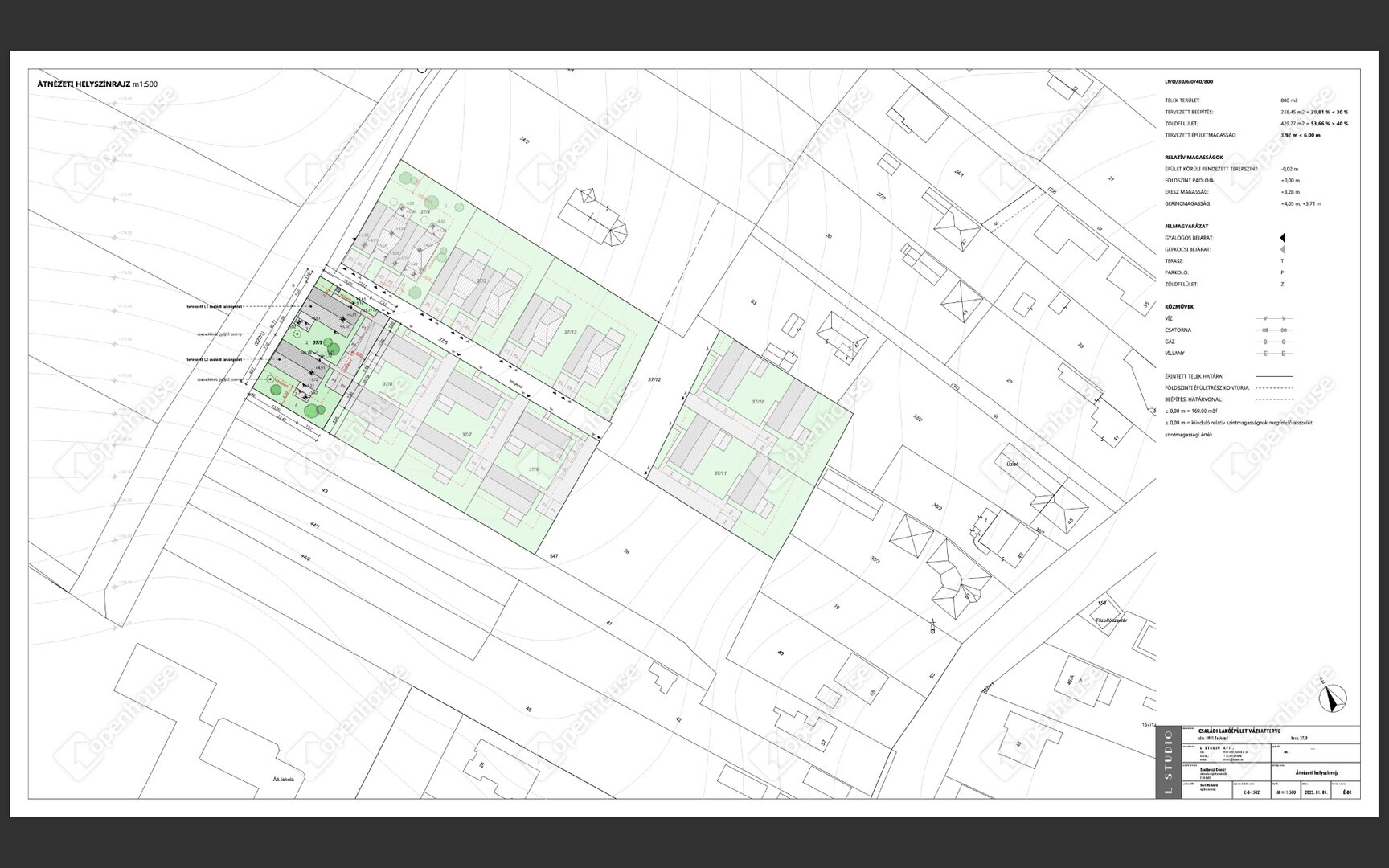Click the GÁZ utility line symbol

point(1274,342)
